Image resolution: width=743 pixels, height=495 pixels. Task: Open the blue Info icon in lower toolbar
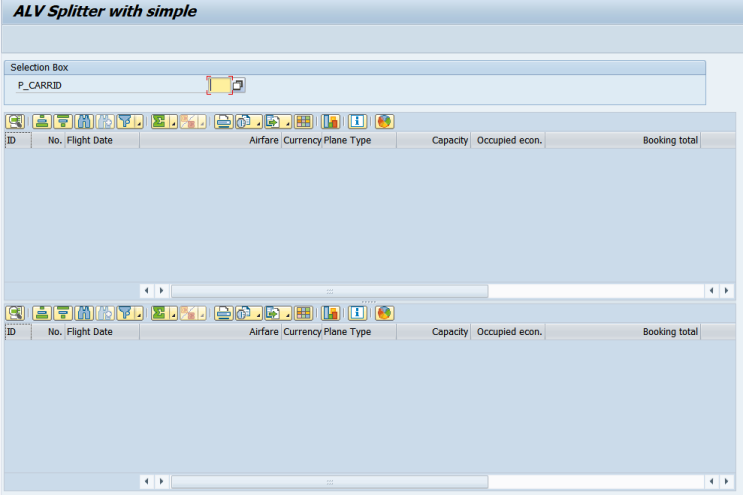click(357, 313)
